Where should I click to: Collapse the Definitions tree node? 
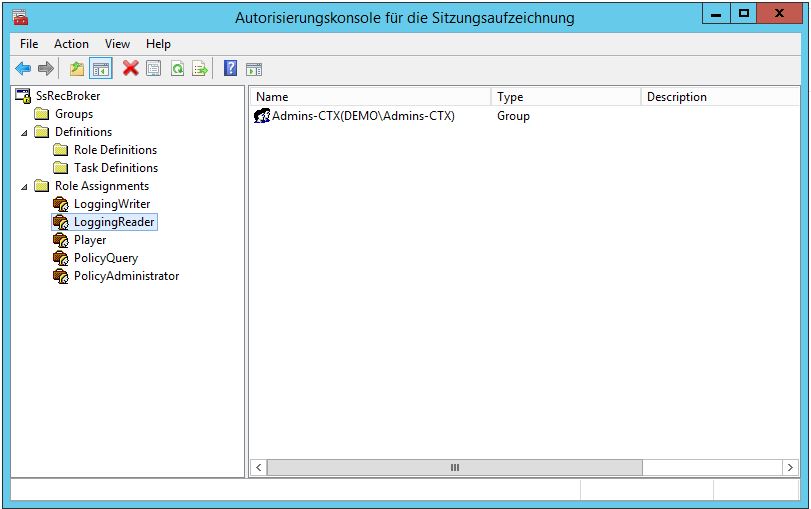[24, 133]
